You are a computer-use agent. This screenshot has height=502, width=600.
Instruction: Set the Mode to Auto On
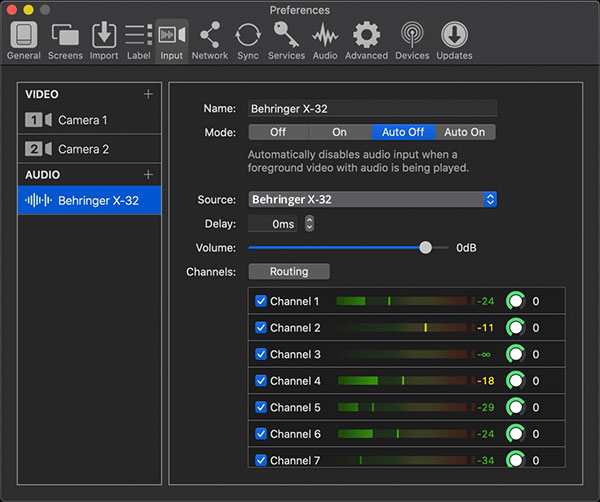point(464,132)
